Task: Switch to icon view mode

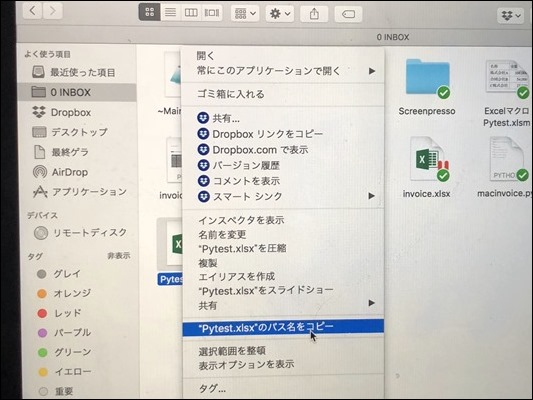Action: pyautogui.click(x=150, y=12)
